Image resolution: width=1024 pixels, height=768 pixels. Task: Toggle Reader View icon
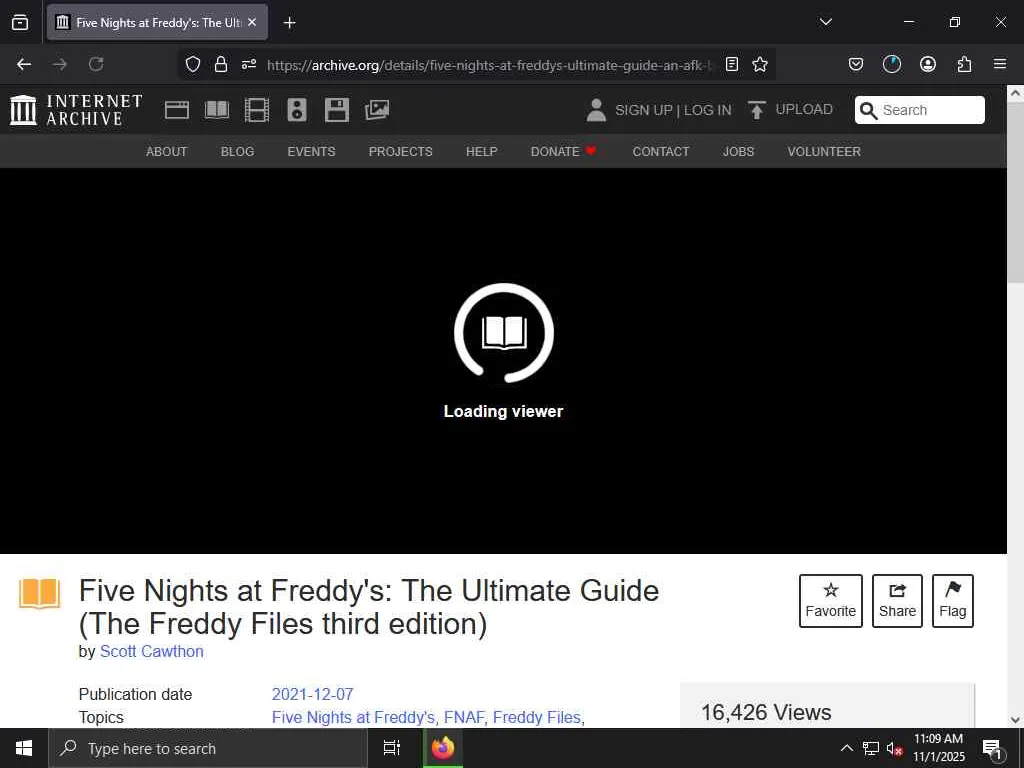pyautogui.click(x=732, y=64)
